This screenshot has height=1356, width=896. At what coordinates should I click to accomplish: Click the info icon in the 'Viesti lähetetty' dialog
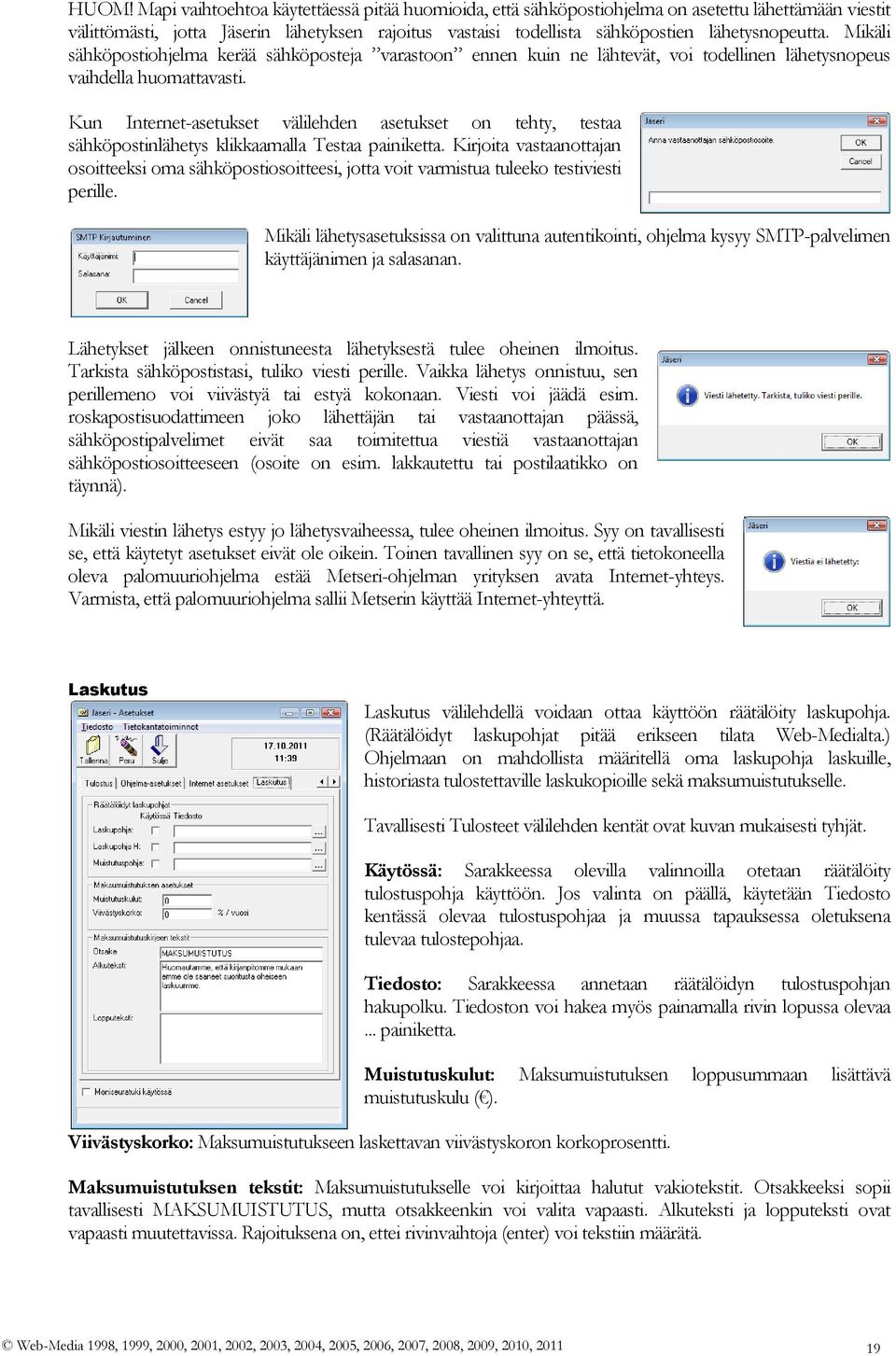687,396
